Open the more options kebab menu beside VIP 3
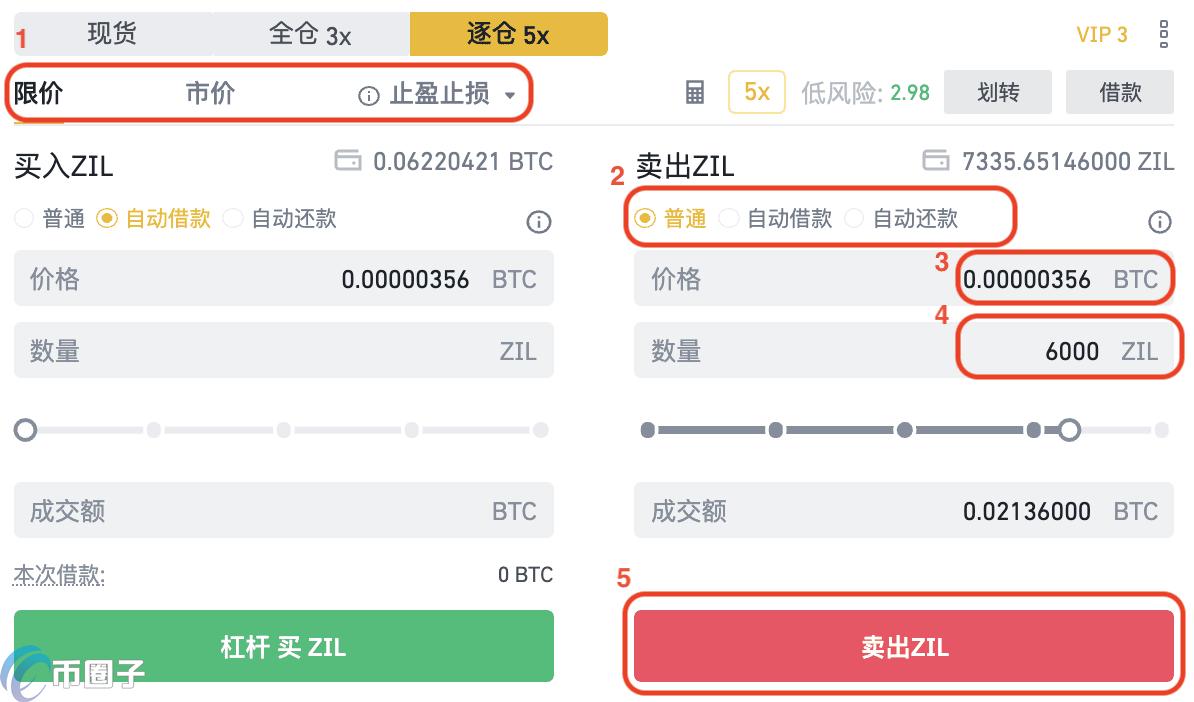Image resolution: width=1194 pixels, height=702 pixels. [x=1162, y=34]
